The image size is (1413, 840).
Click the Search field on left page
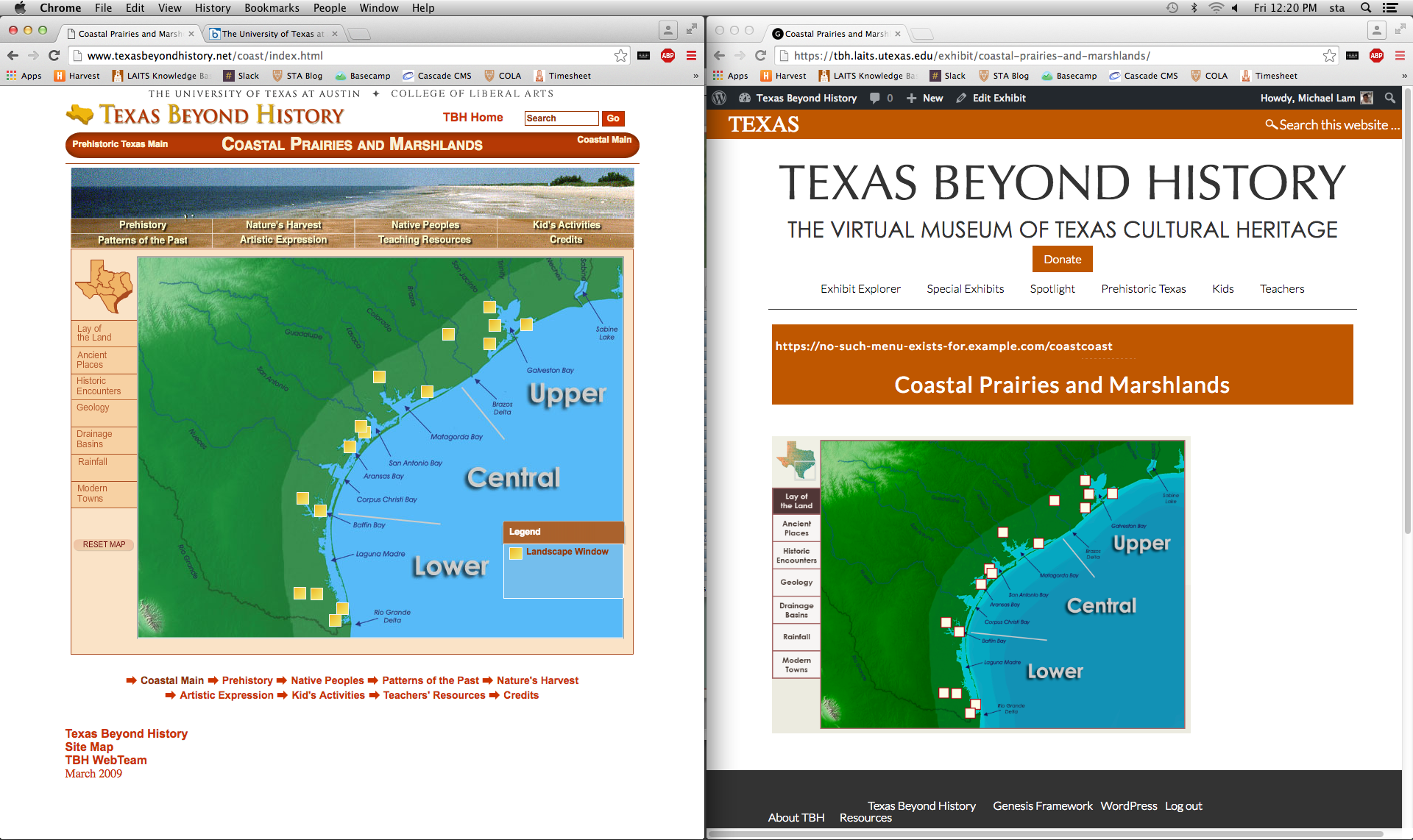(562, 118)
